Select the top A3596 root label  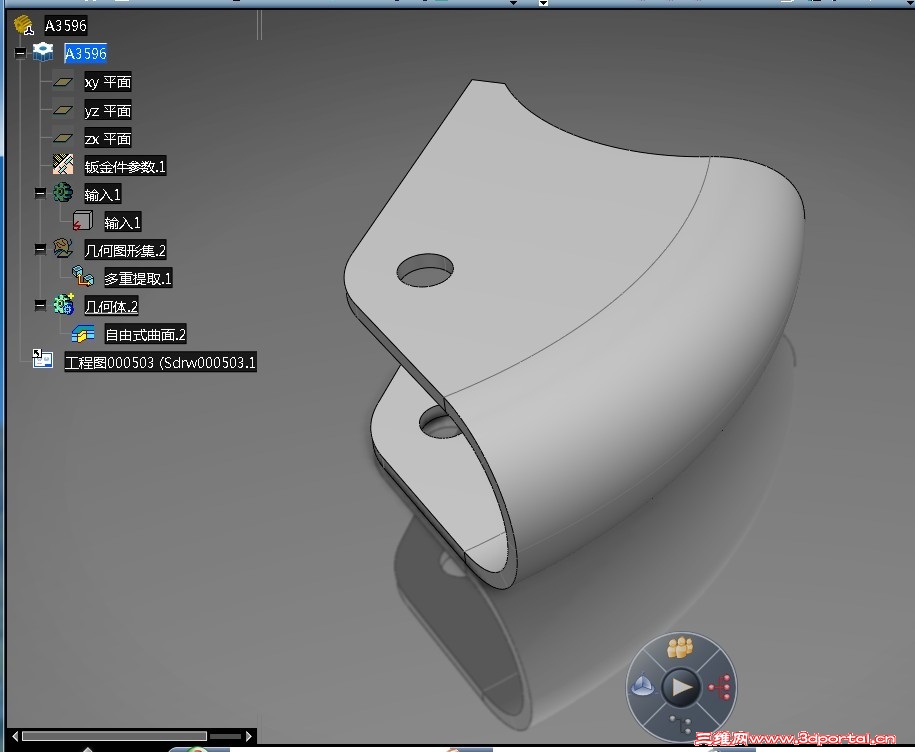[x=65, y=26]
